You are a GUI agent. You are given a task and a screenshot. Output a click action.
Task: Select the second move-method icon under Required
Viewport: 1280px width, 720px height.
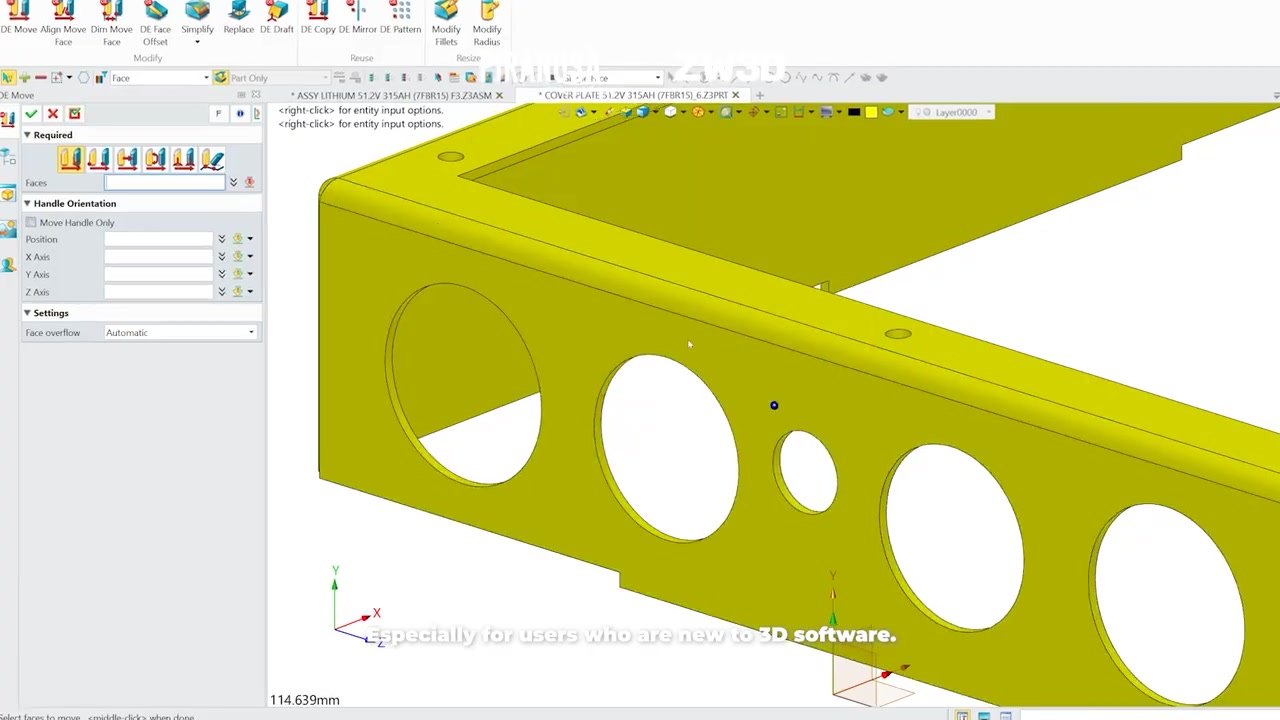[98, 159]
